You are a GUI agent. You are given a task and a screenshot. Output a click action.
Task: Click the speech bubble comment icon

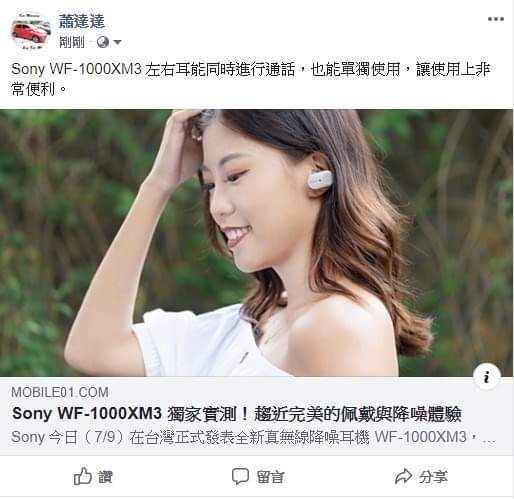[x=240, y=476]
